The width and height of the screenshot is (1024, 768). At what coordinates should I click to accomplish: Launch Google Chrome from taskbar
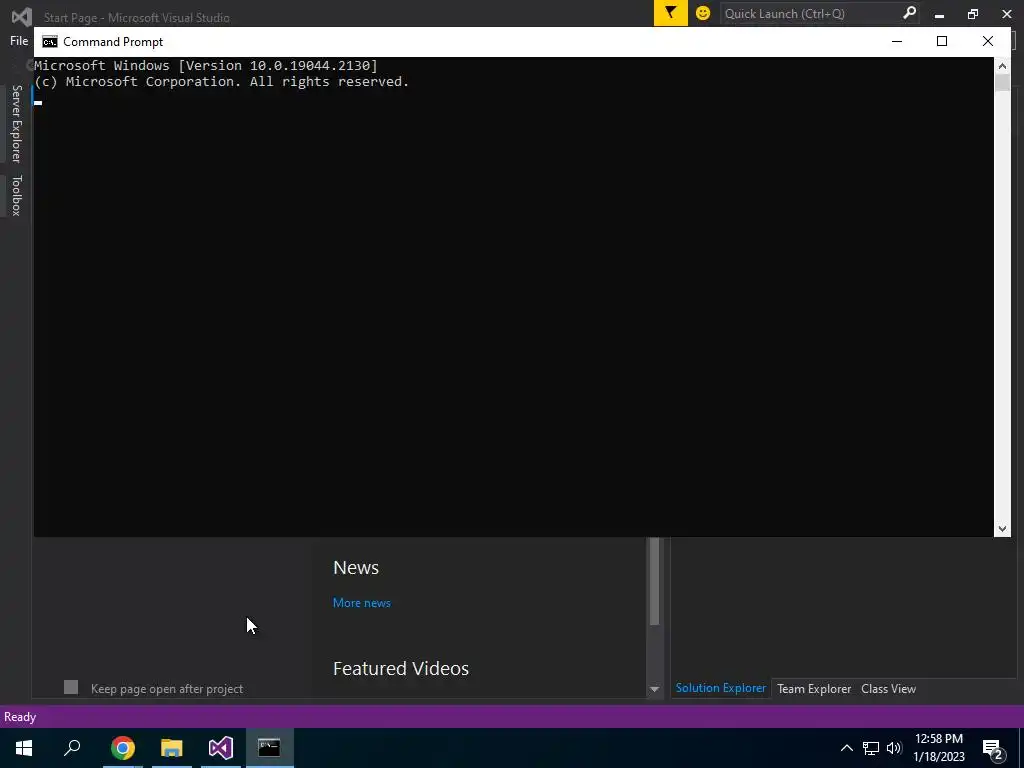122,748
